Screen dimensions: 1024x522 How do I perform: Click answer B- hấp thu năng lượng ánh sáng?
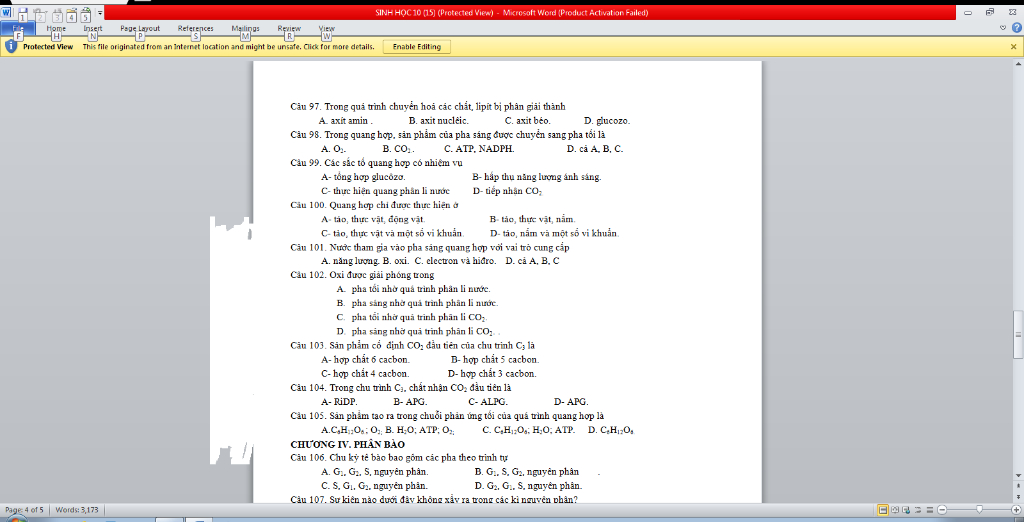pos(537,177)
